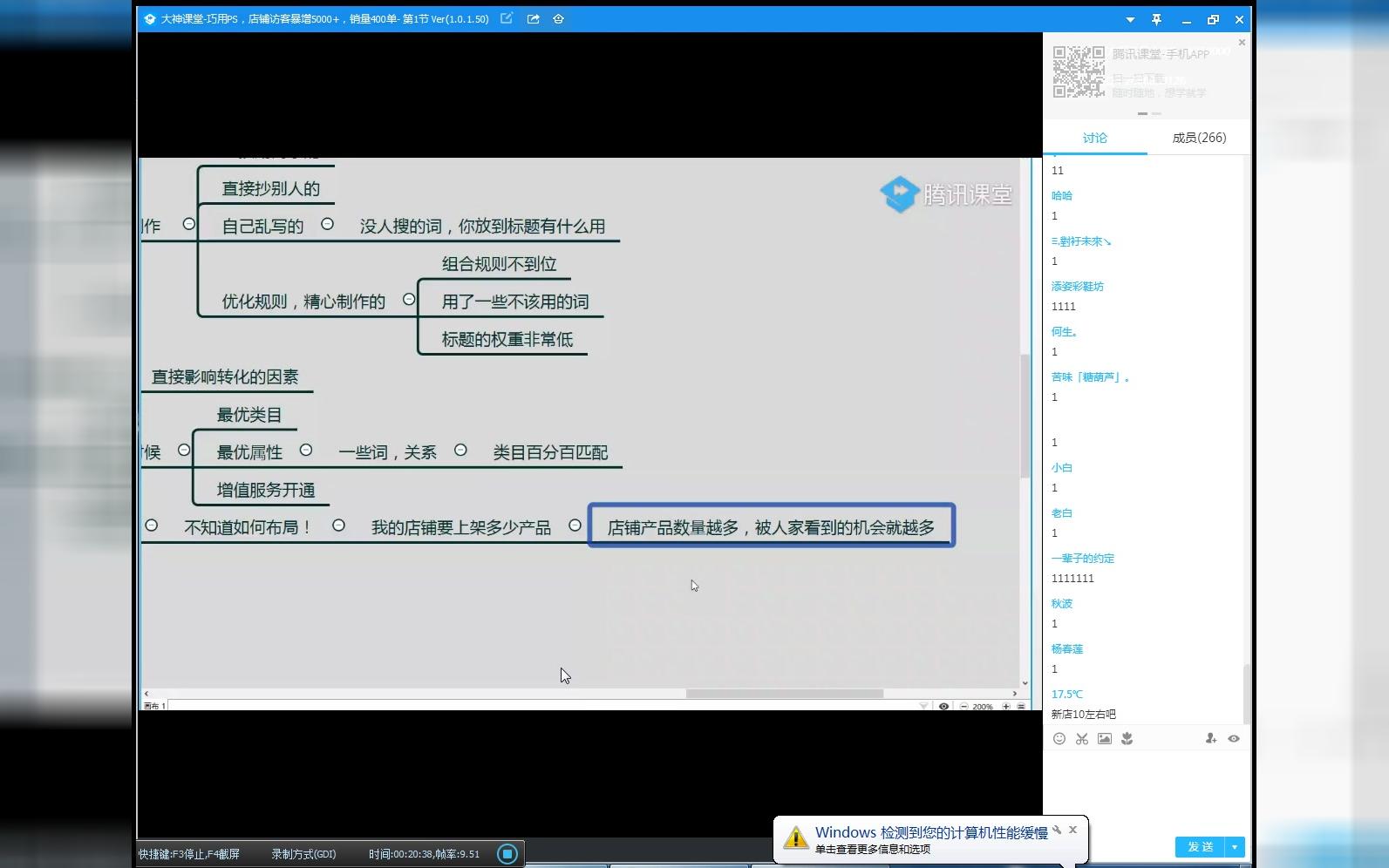Screen dimensions: 1389x868
Task: Select node 店铺产品数量越多，被人家看到的机会就越多
Action: point(771,527)
